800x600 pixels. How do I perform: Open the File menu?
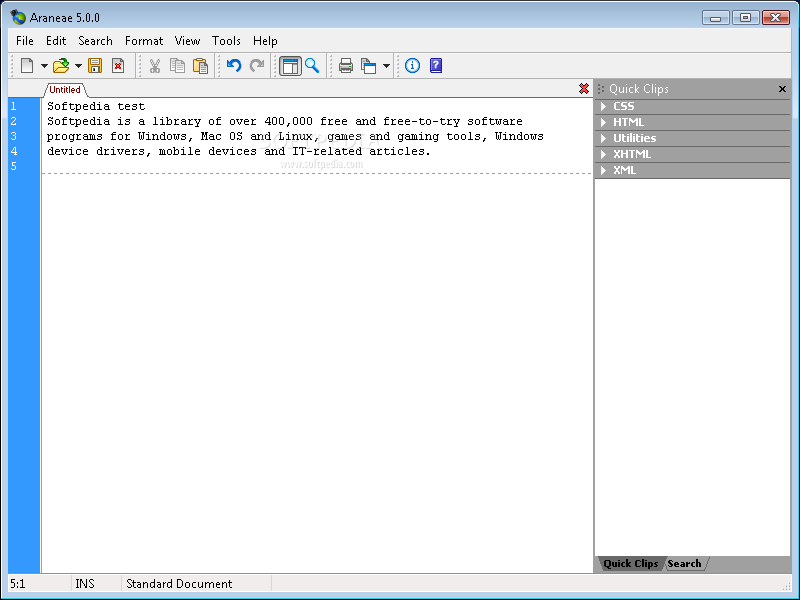[x=24, y=41]
